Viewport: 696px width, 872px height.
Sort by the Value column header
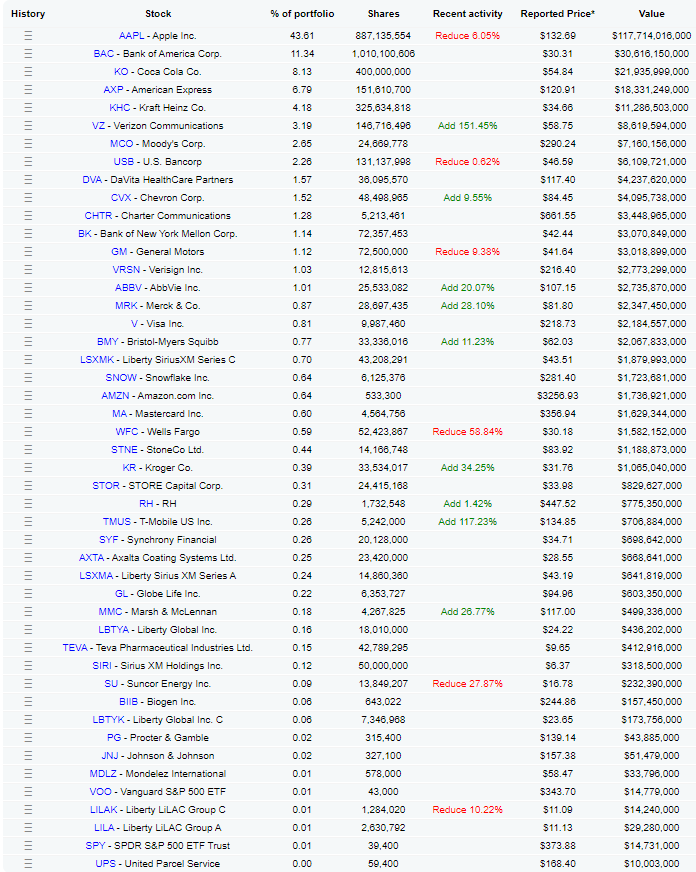(652, 14)
